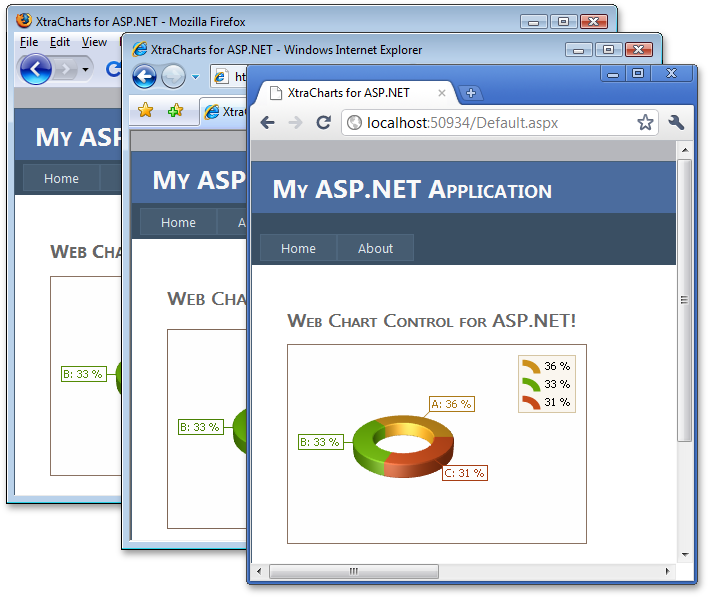Open Internet Explorer recent pages dropdown
Screen dimensions: 708x597
[195, 77]
